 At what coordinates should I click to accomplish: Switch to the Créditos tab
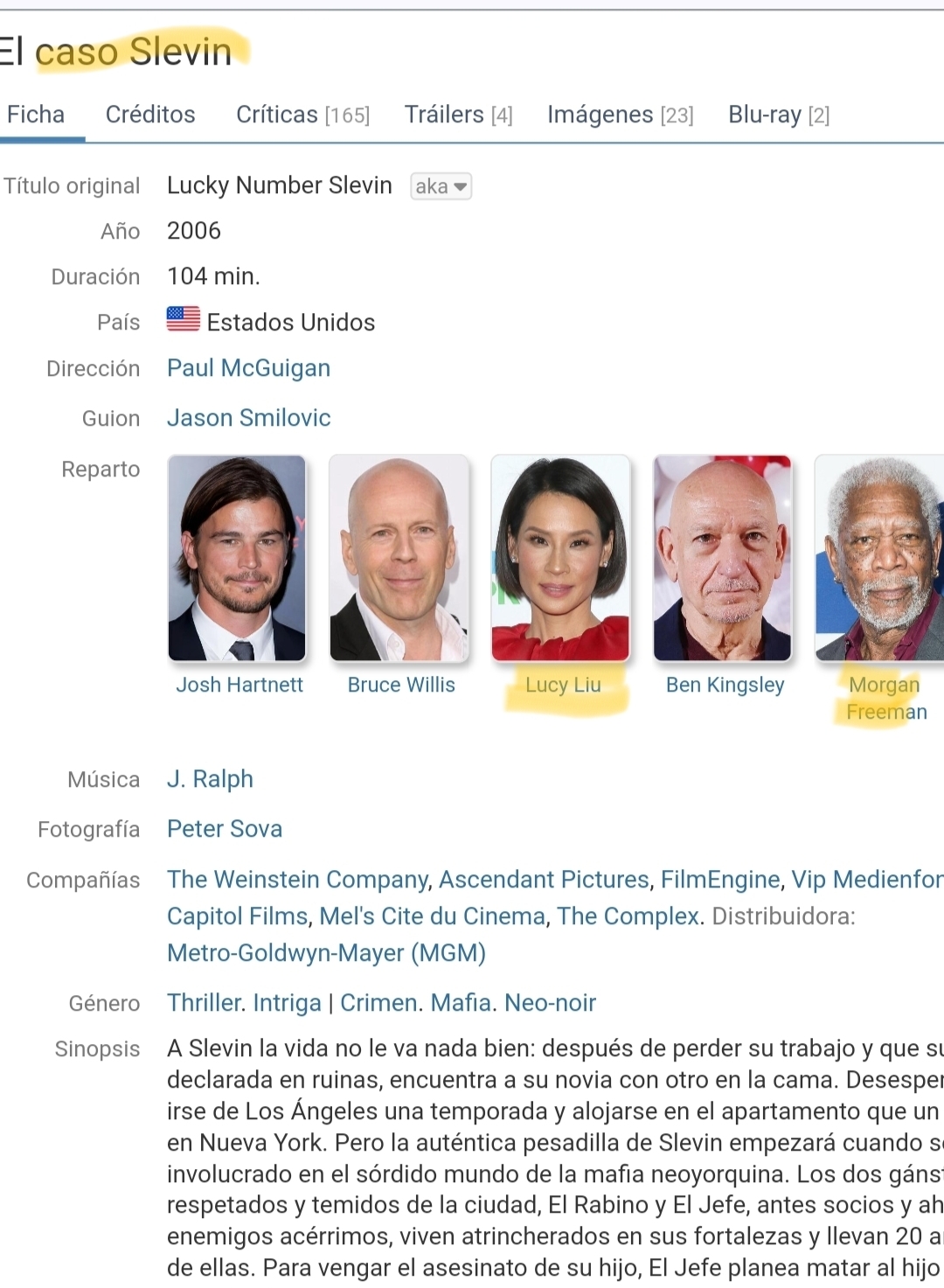click(150, 115)
